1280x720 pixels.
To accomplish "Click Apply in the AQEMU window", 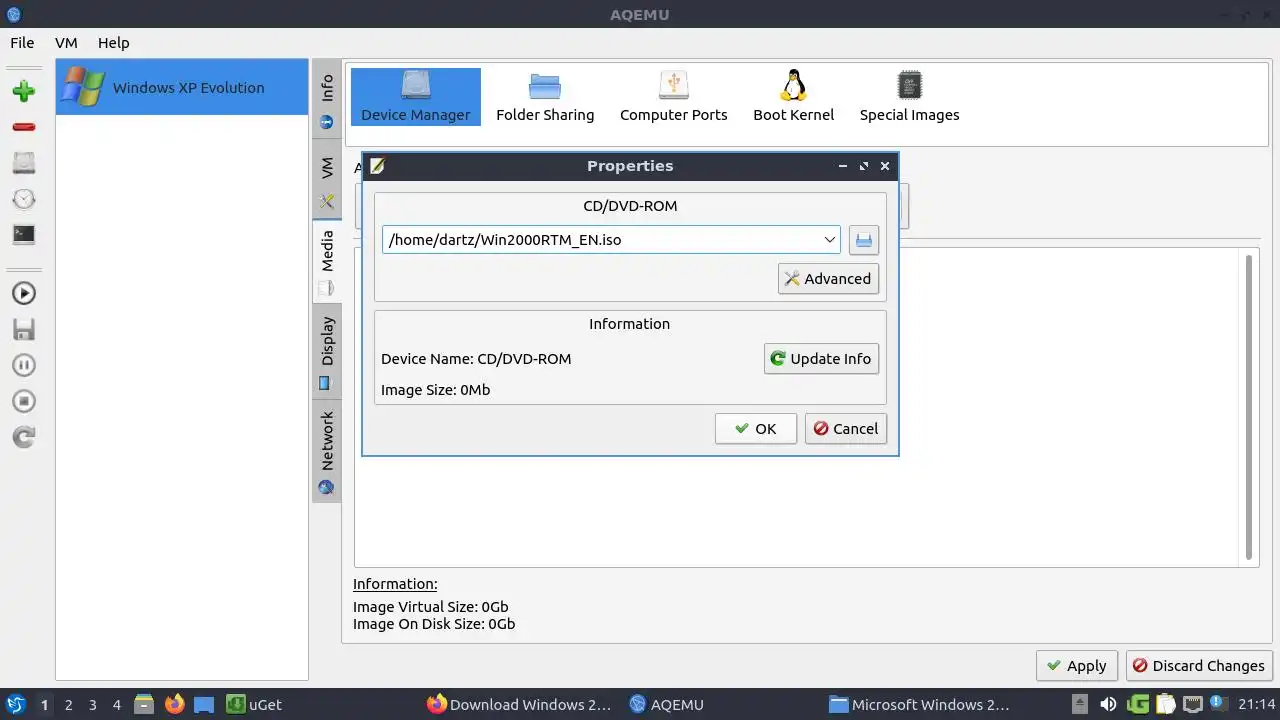I will coord(1076,666).
